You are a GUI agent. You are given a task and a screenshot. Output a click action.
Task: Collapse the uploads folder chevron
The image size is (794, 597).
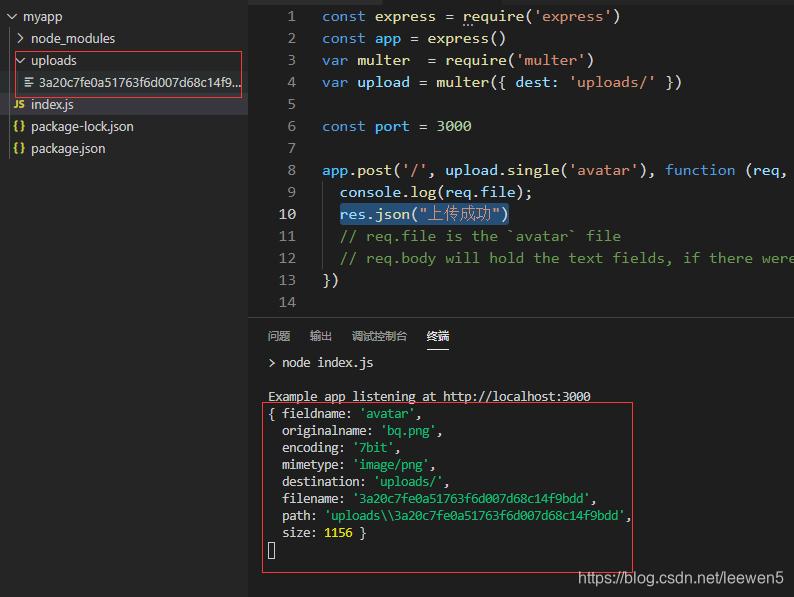click(x=20, y=61)
